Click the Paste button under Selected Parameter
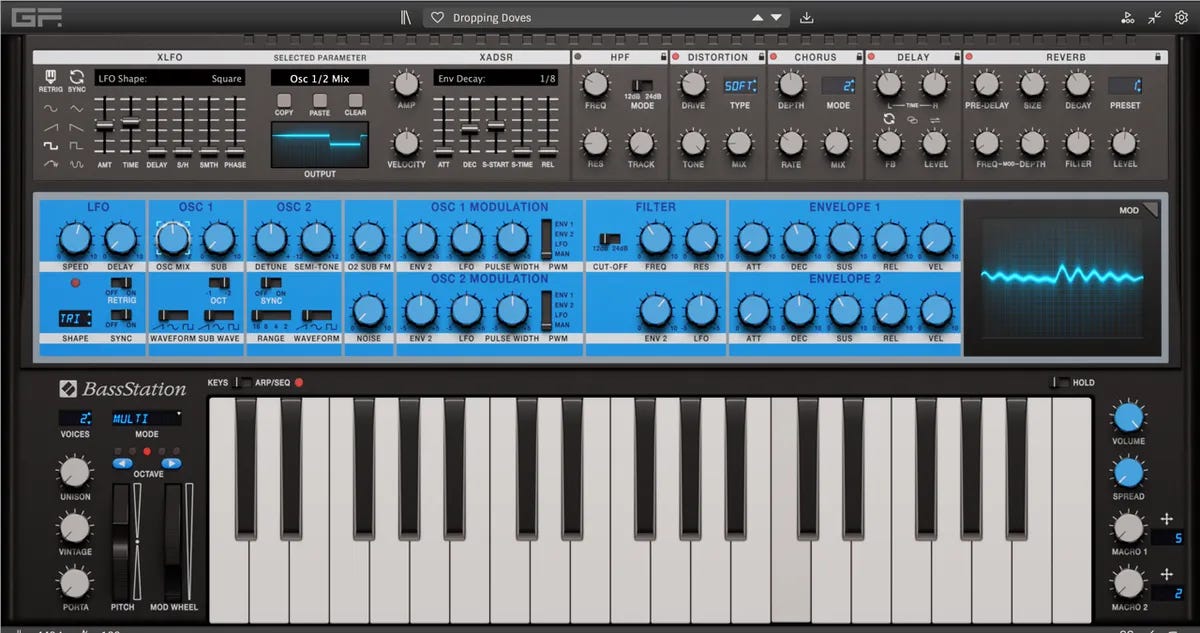Image resolution: width=1200 pixels, height=633 pixels. pyautogui.click(x=320, y=100)
